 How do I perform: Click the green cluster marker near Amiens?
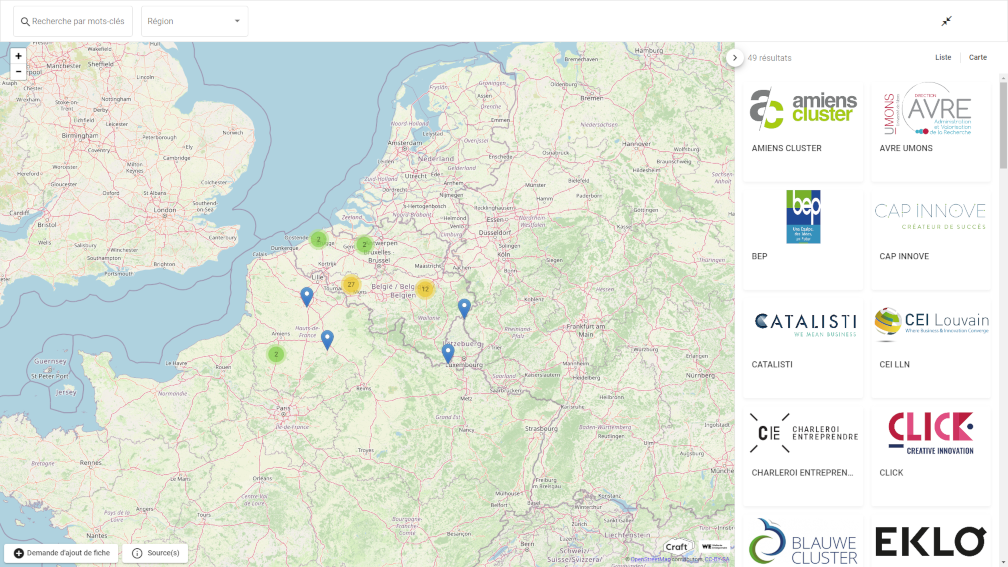[276, 354]
